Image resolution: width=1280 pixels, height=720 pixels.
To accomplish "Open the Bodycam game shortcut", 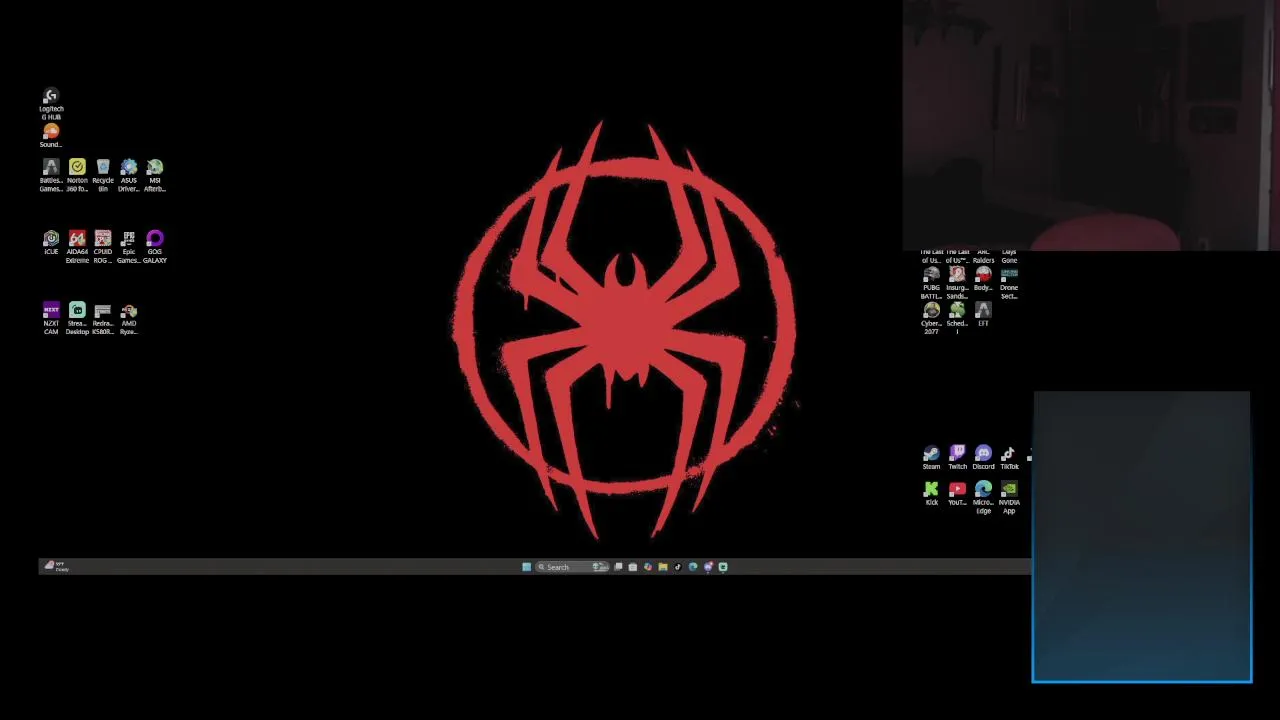I will coord(984,280).
